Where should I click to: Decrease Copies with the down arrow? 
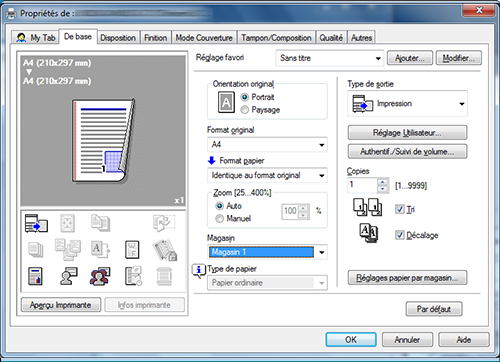[x=383, y=189]
